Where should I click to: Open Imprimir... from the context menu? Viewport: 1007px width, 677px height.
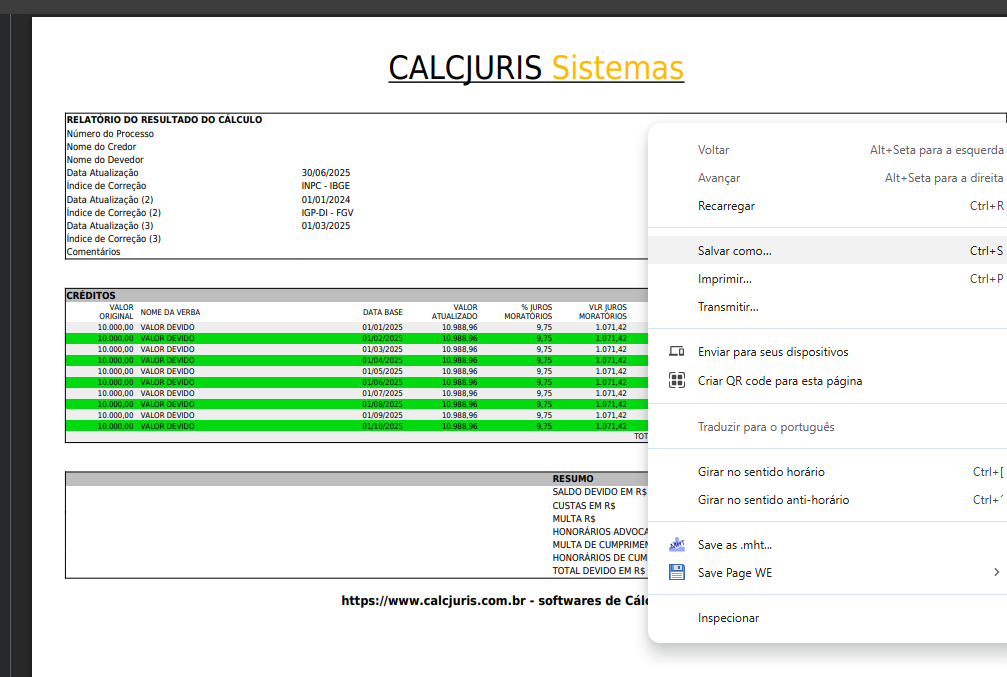point(724,279)
